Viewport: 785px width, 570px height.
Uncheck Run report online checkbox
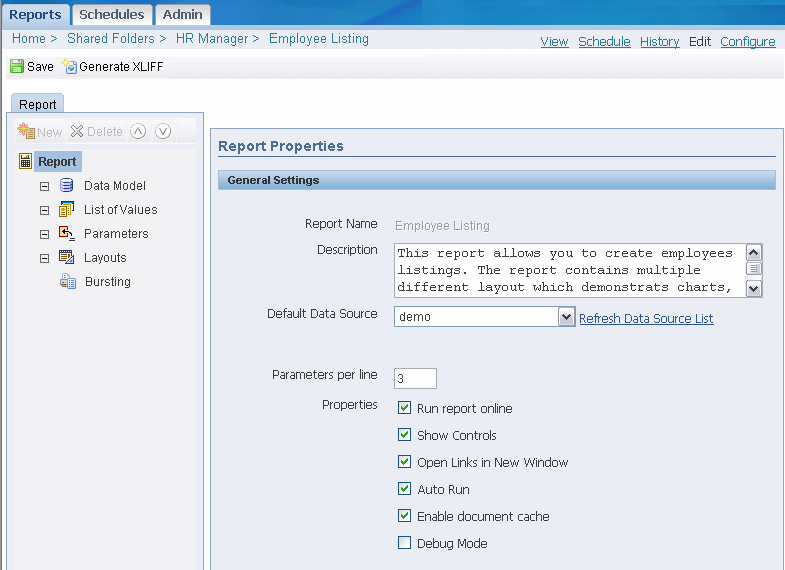[404, 408]
